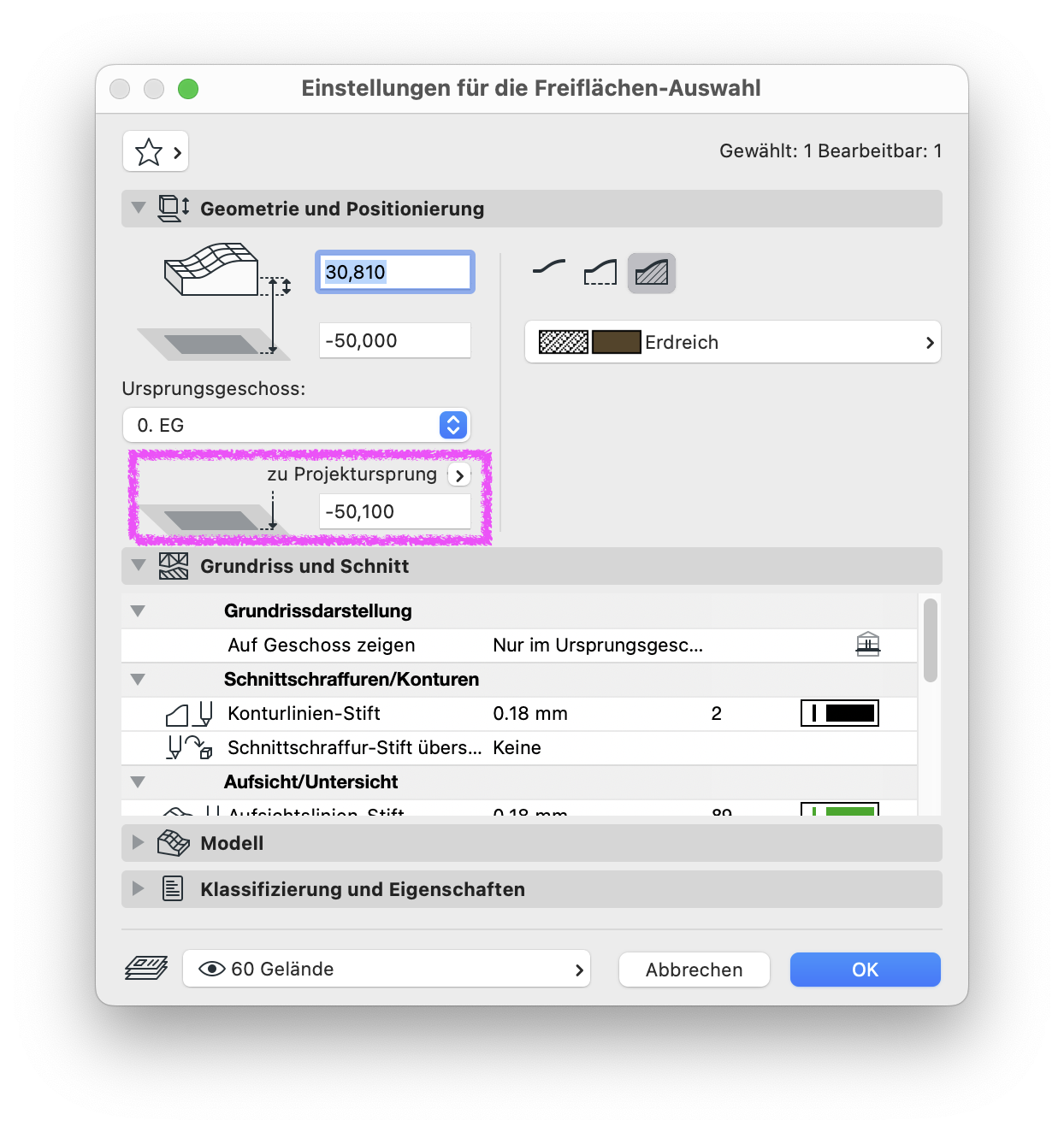Select the solid body mesh structure icon
Screen dimensions: 1064x1132
coord(652,273)
